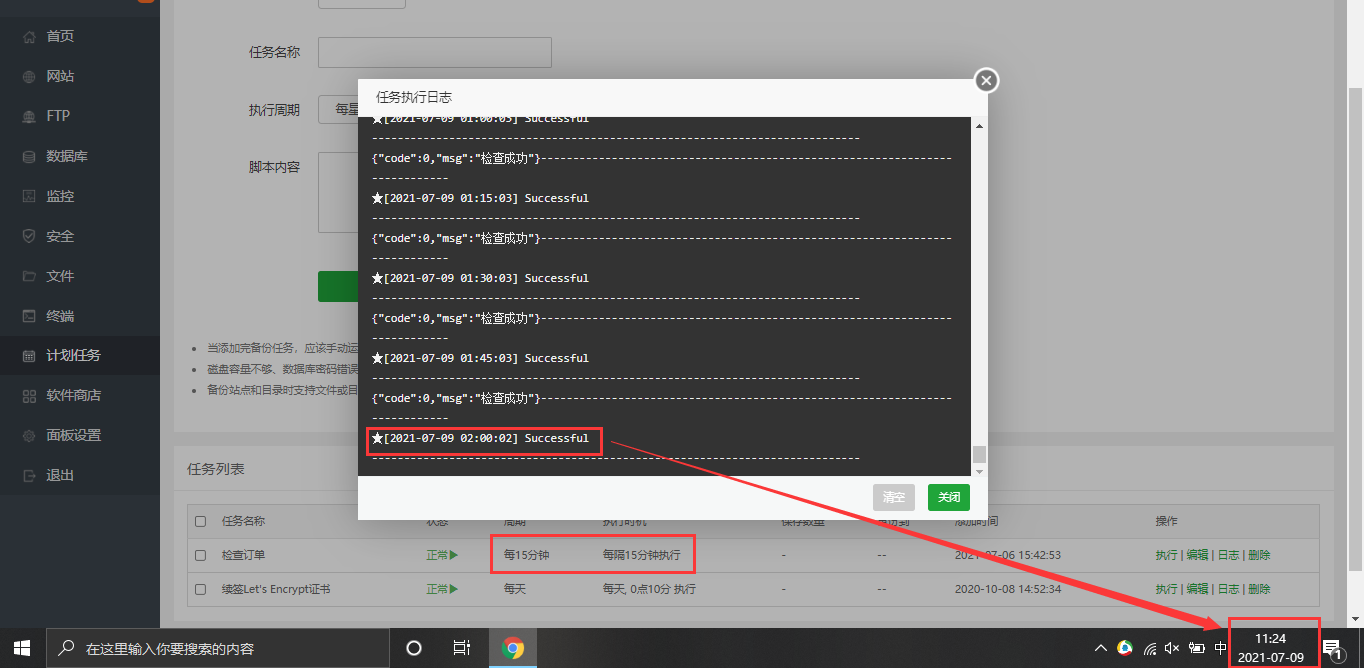Screen dimensions: 1364x668
Task: Click the 清空 button in log dialog
Action: 894,497
